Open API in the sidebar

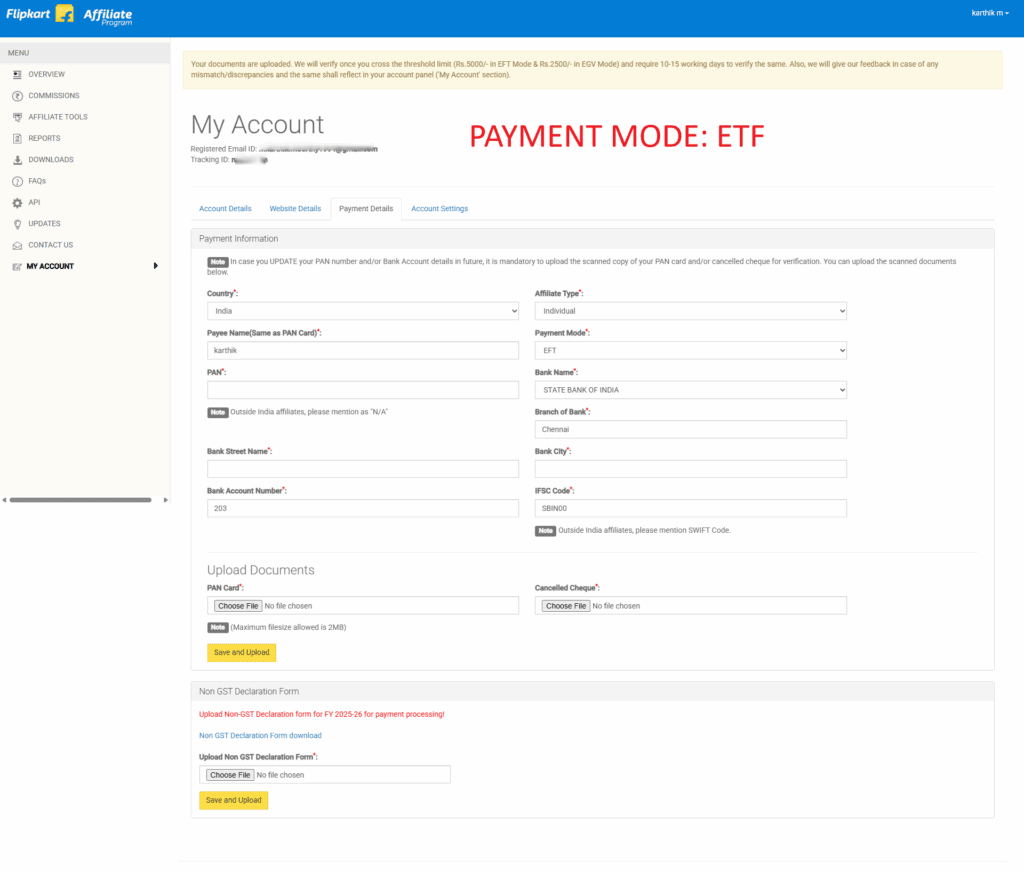34,202
